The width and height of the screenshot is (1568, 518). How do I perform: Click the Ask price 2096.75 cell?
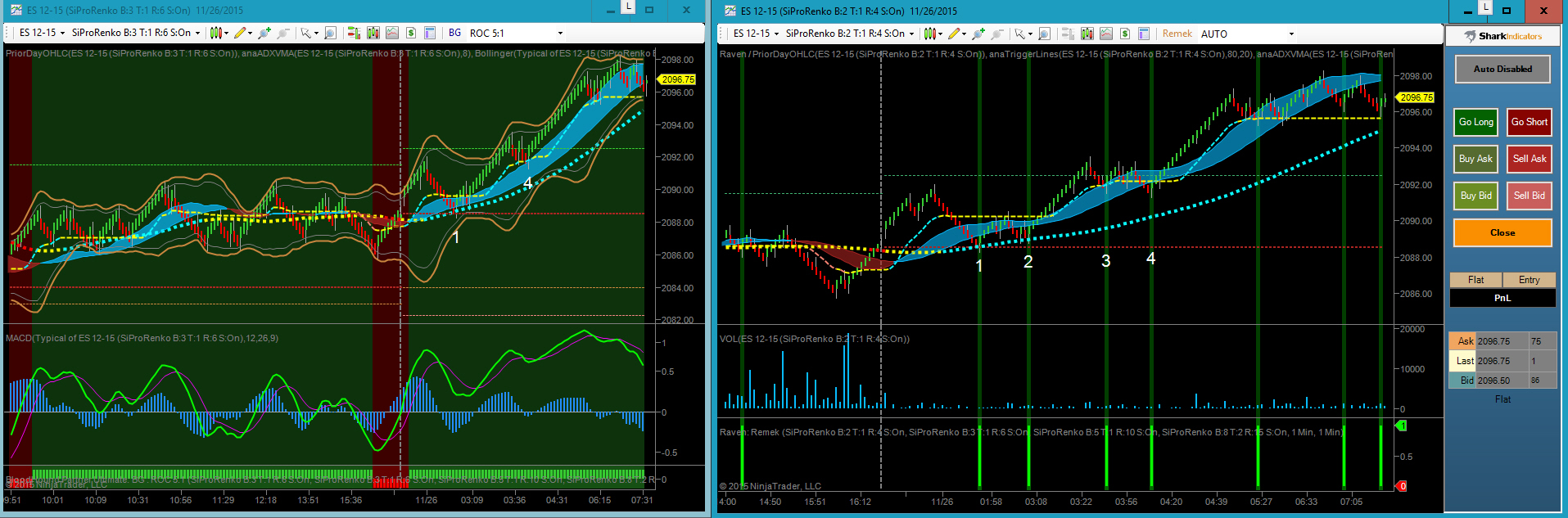point(1502,341)
